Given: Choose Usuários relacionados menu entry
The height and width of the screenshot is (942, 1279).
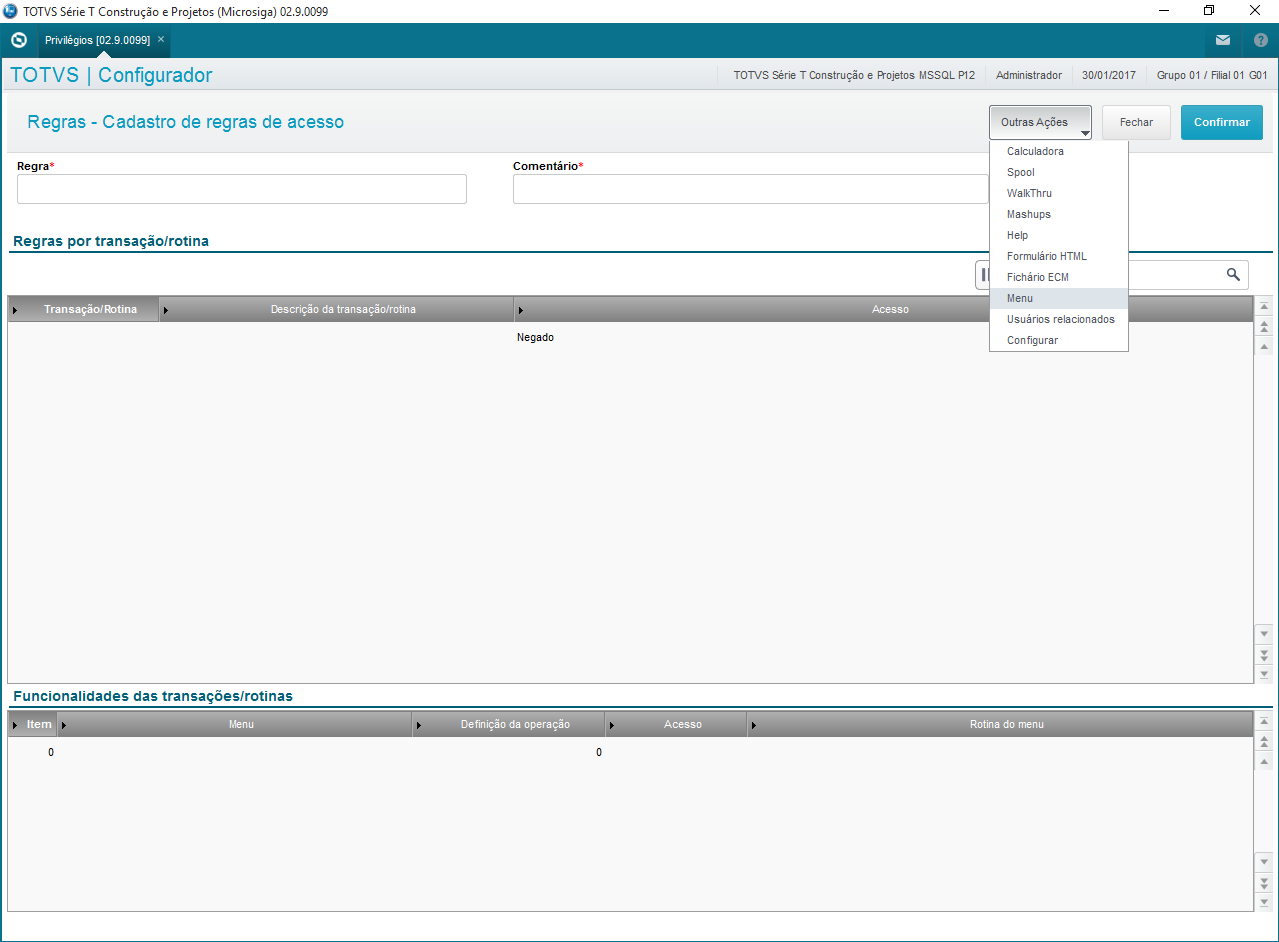Looking at the screenshot, I should (1058, 319).
